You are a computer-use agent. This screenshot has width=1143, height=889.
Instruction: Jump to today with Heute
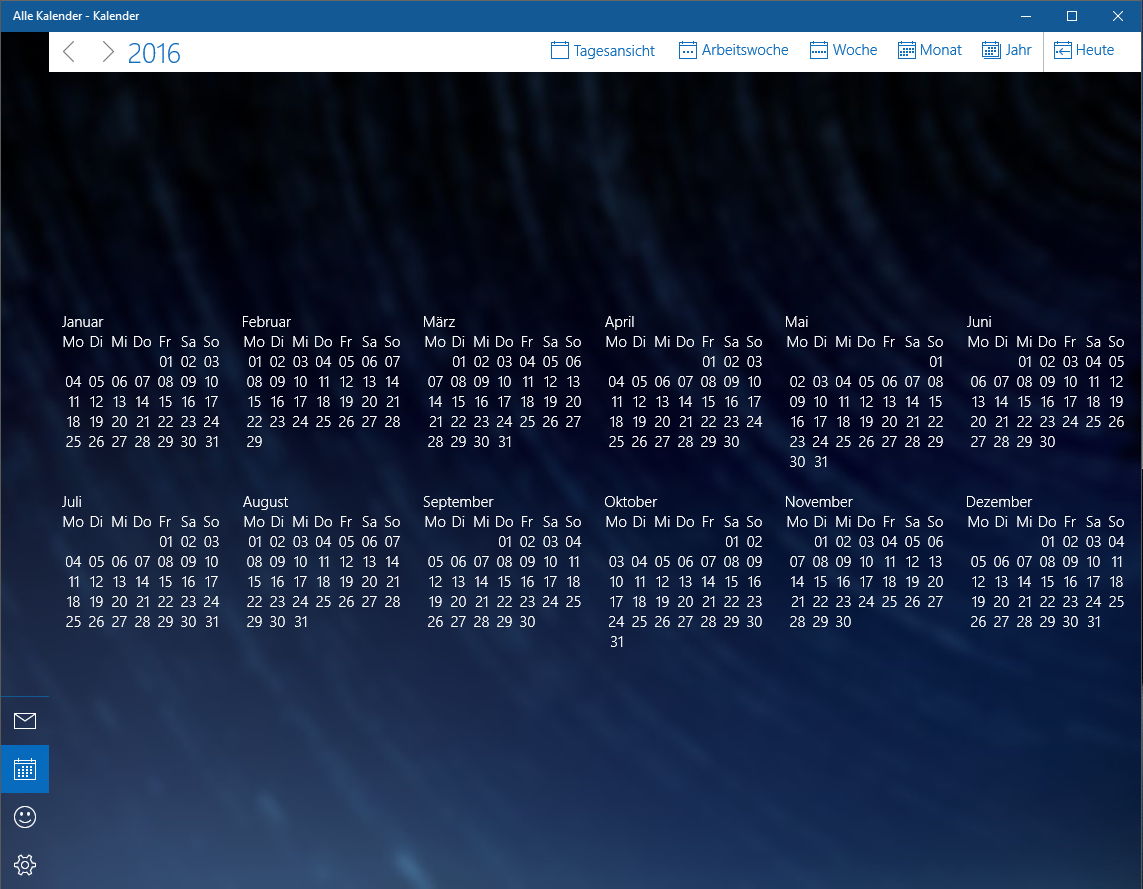coord(1084,50)
